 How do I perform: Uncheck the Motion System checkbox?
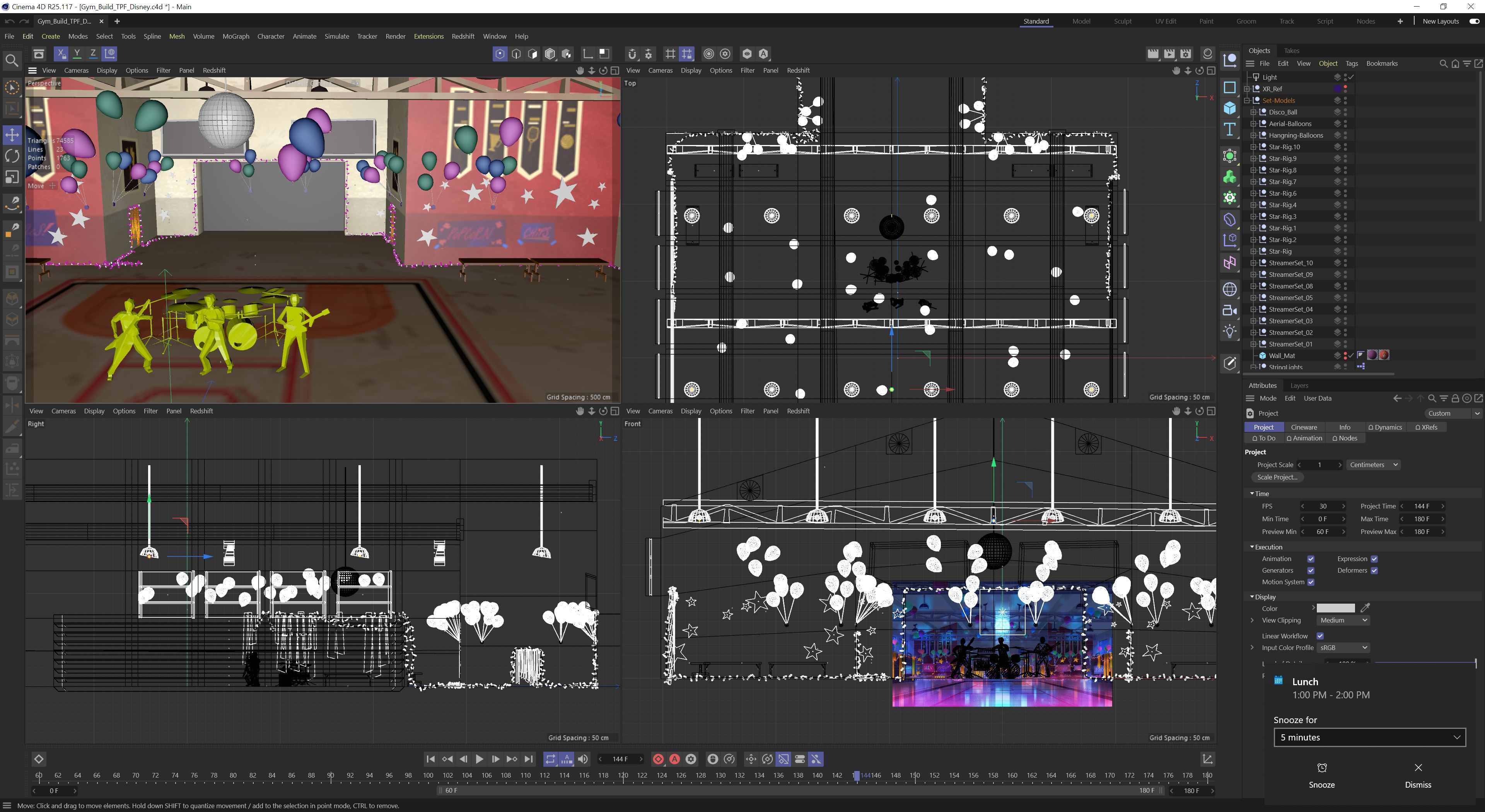[1311, 582]
